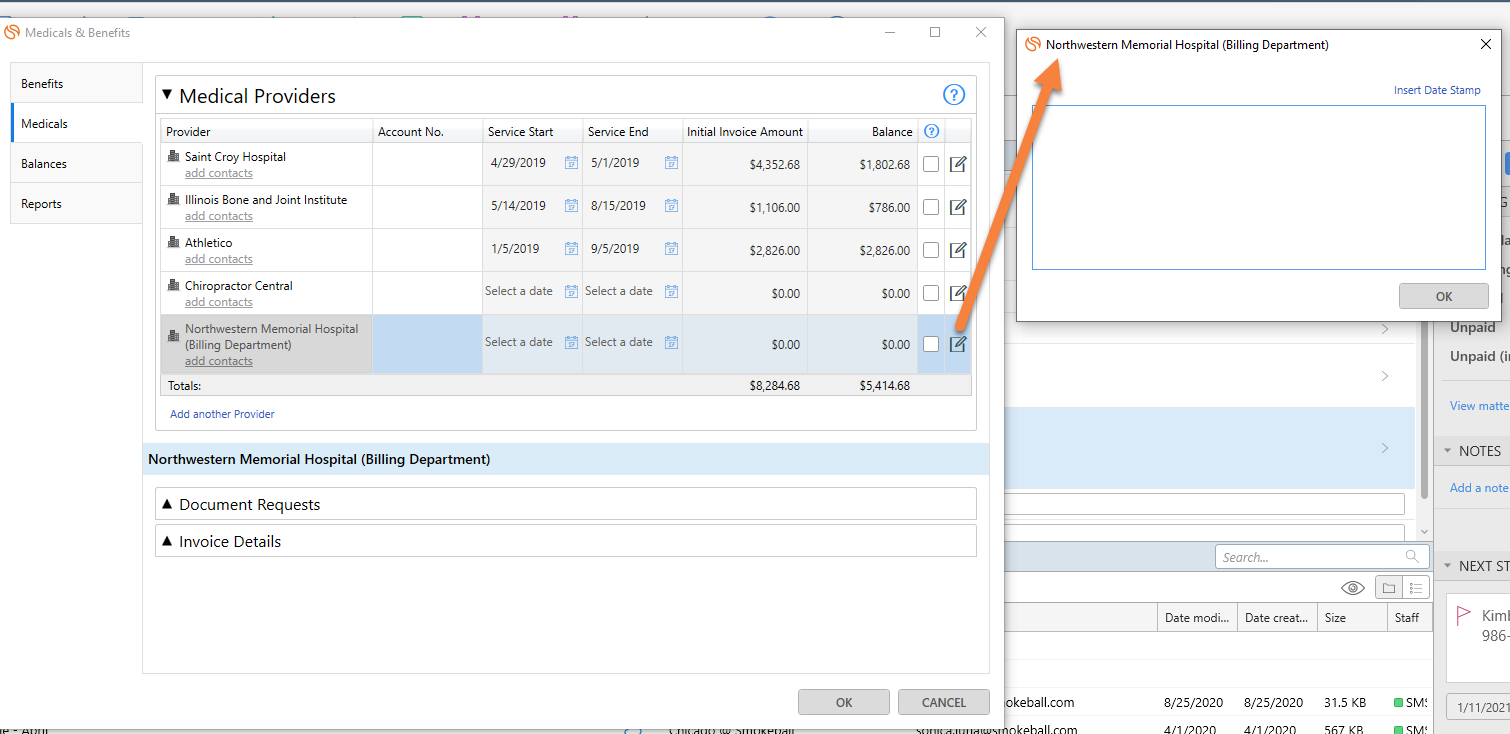Screen dimensions: 1510x734
Task: Open Service End calendar for Illinois Bone and Joint
Action: 671,206
